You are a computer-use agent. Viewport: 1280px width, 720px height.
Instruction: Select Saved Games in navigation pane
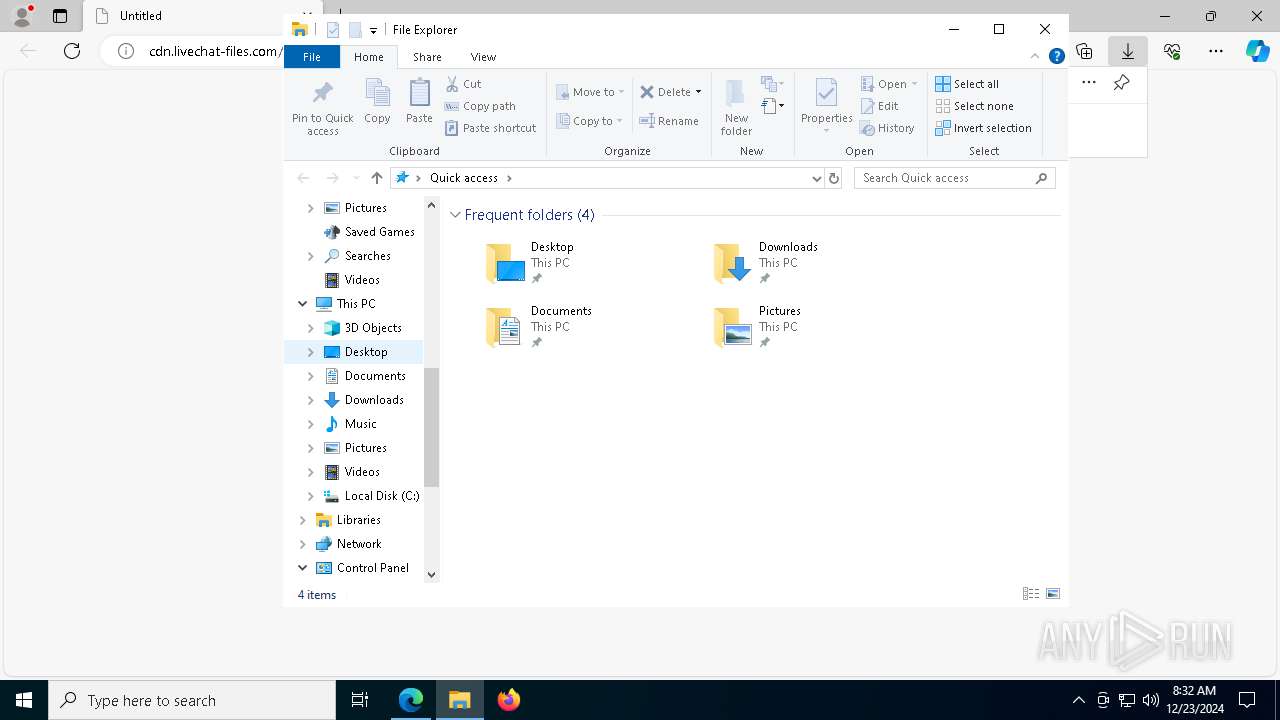click(x=379, y=232)
